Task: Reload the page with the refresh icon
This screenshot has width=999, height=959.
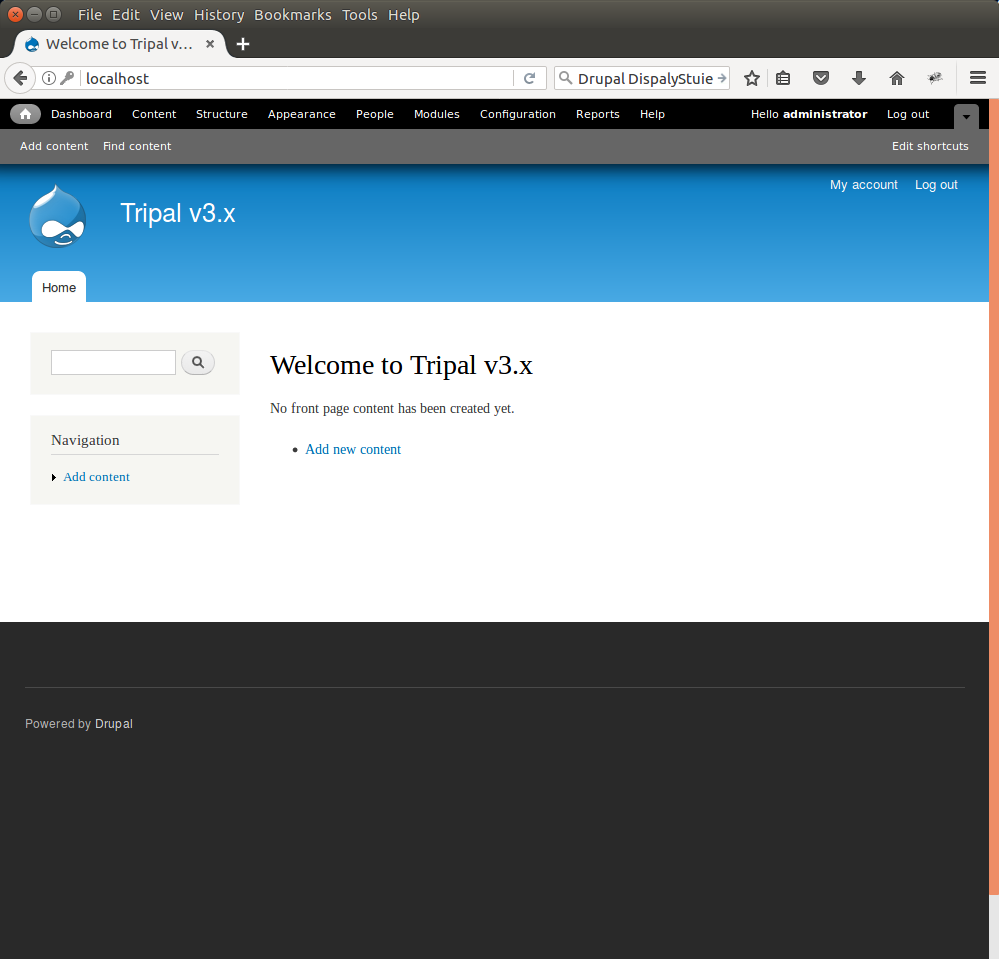Action: coord(530,78)
